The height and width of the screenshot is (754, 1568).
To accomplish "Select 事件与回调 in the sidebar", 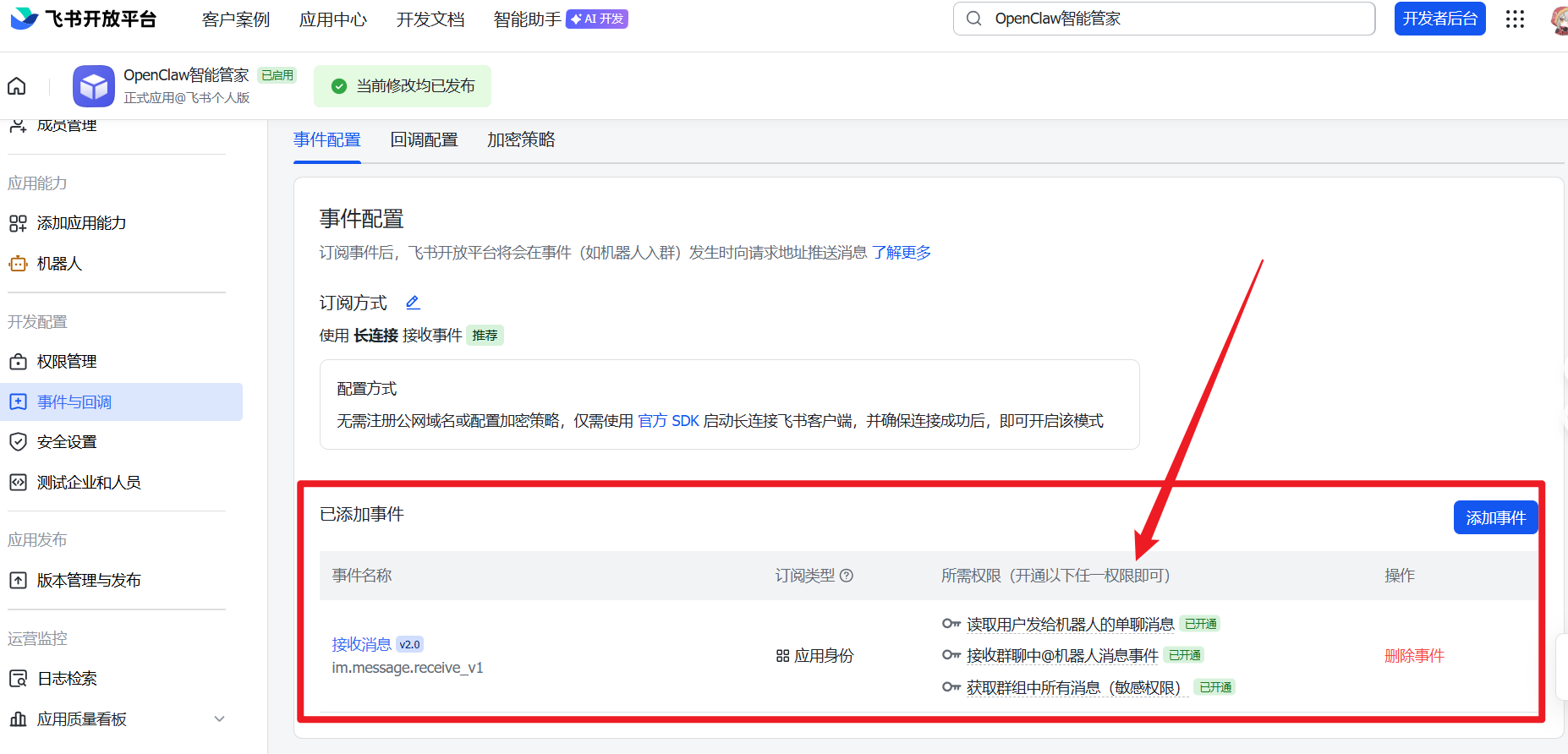I will (x=121, y=402).
